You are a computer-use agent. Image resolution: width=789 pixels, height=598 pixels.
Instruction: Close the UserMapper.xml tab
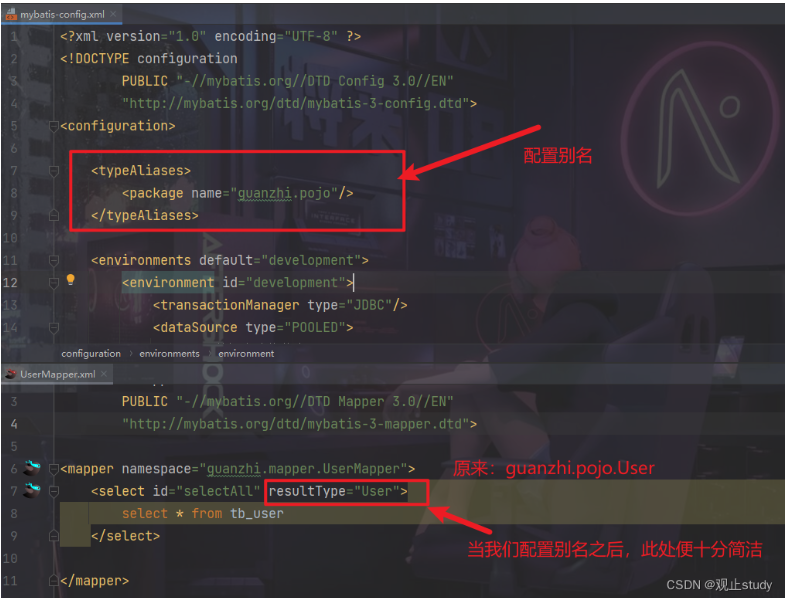[x=104, y=373]
